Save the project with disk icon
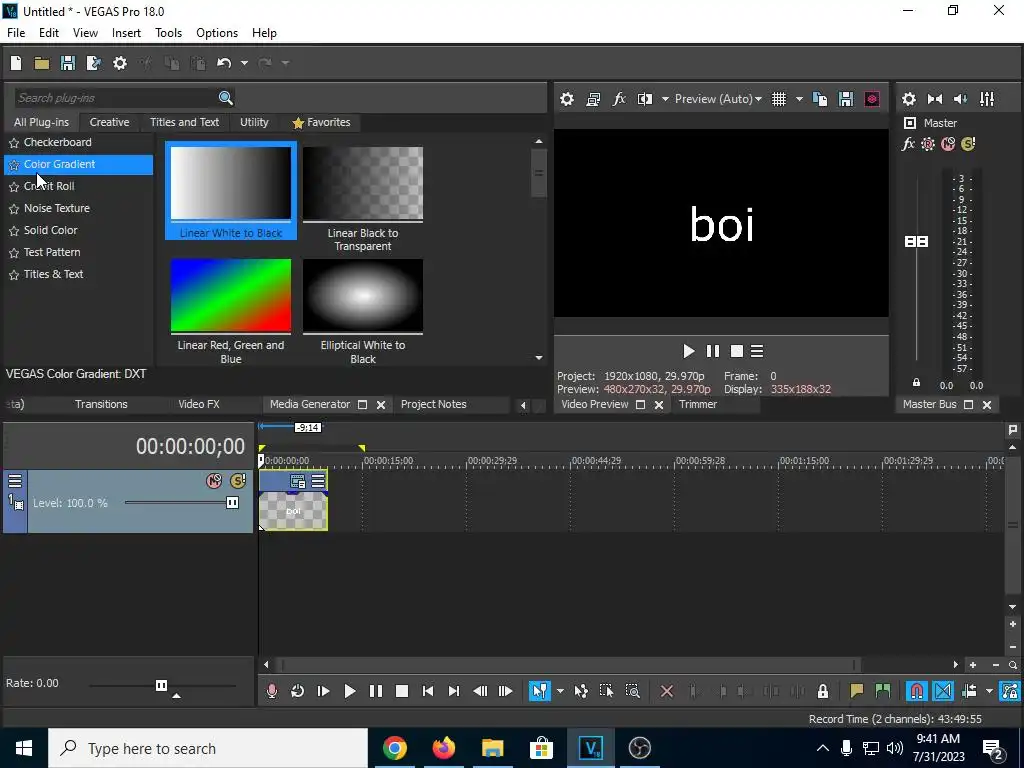 [x=67, y=63]
